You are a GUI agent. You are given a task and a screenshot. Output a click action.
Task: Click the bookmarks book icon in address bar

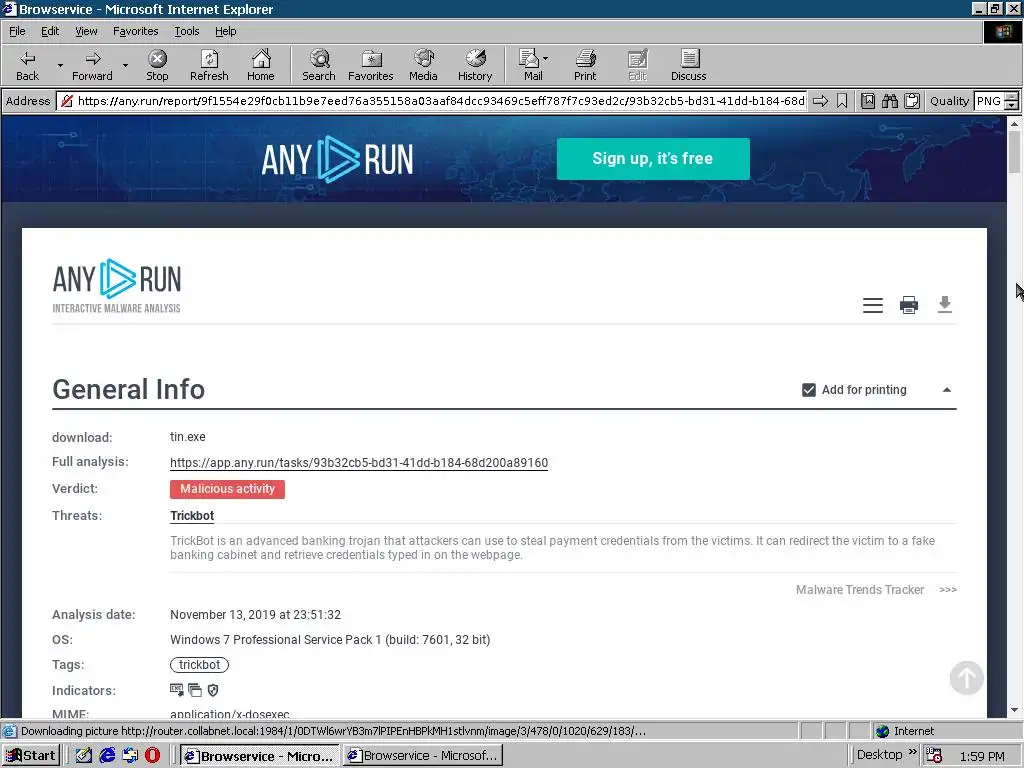tap(867, 101)
